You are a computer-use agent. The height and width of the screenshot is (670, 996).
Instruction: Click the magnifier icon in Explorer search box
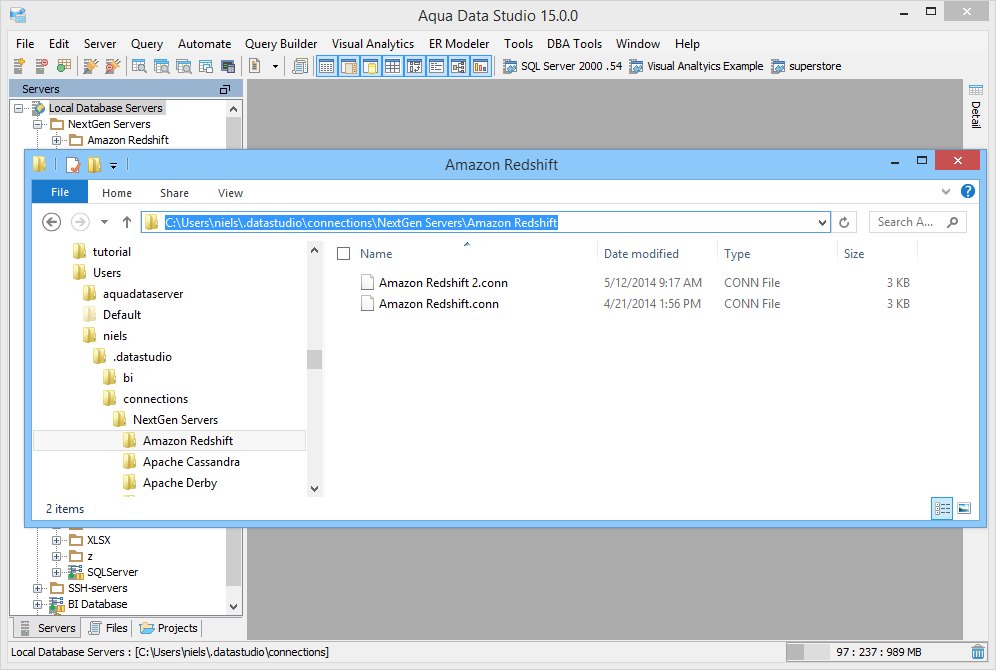coord(952,222)
